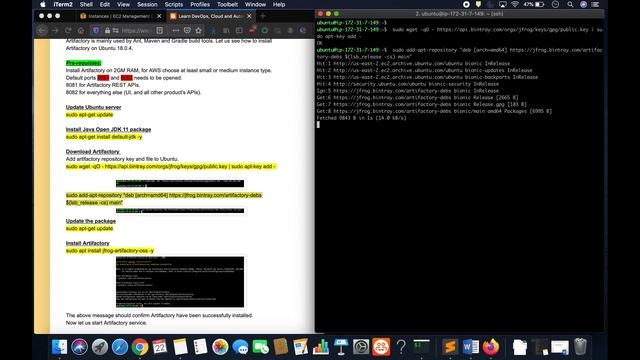Viewport: 640px width, 360px height.
Task: Open Sublime Text from the dock
Action: [450, 347]
